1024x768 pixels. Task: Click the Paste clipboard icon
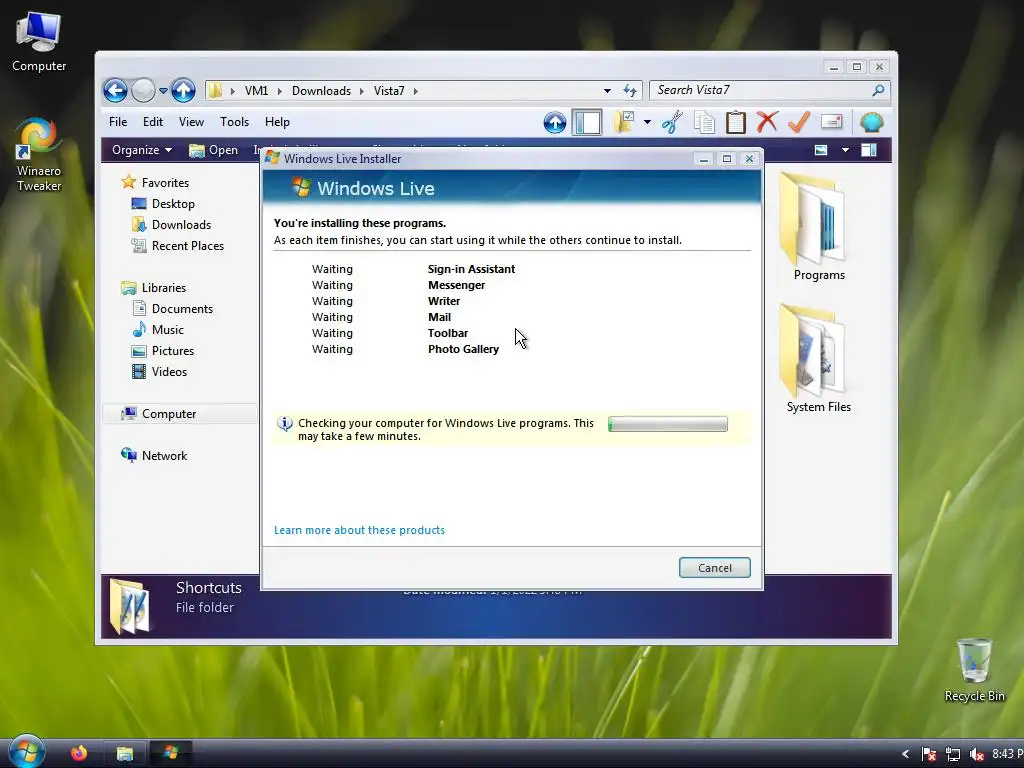[x=735, y=122]
